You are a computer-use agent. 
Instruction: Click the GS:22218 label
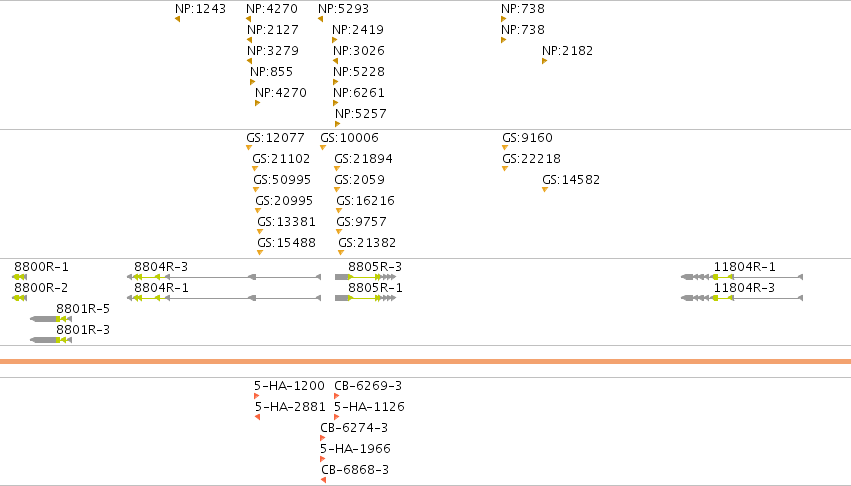tap(531, 159)
